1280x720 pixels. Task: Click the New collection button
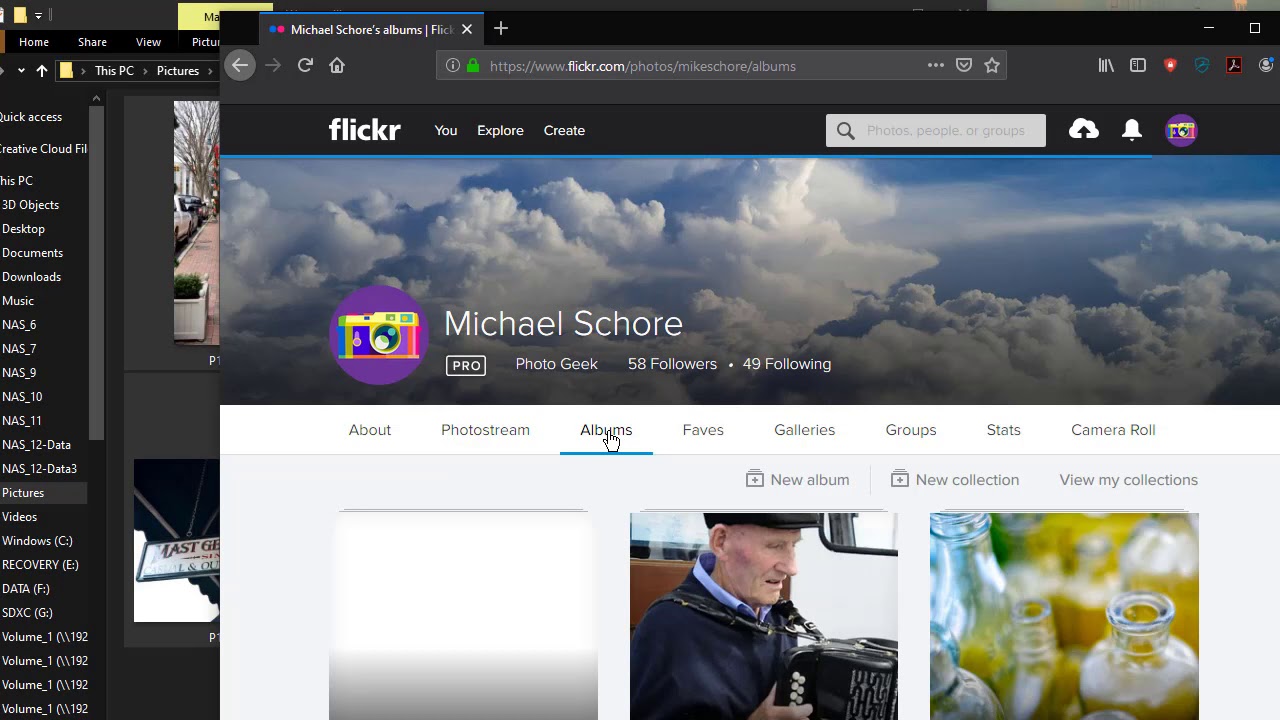click(x=955, y=480)
